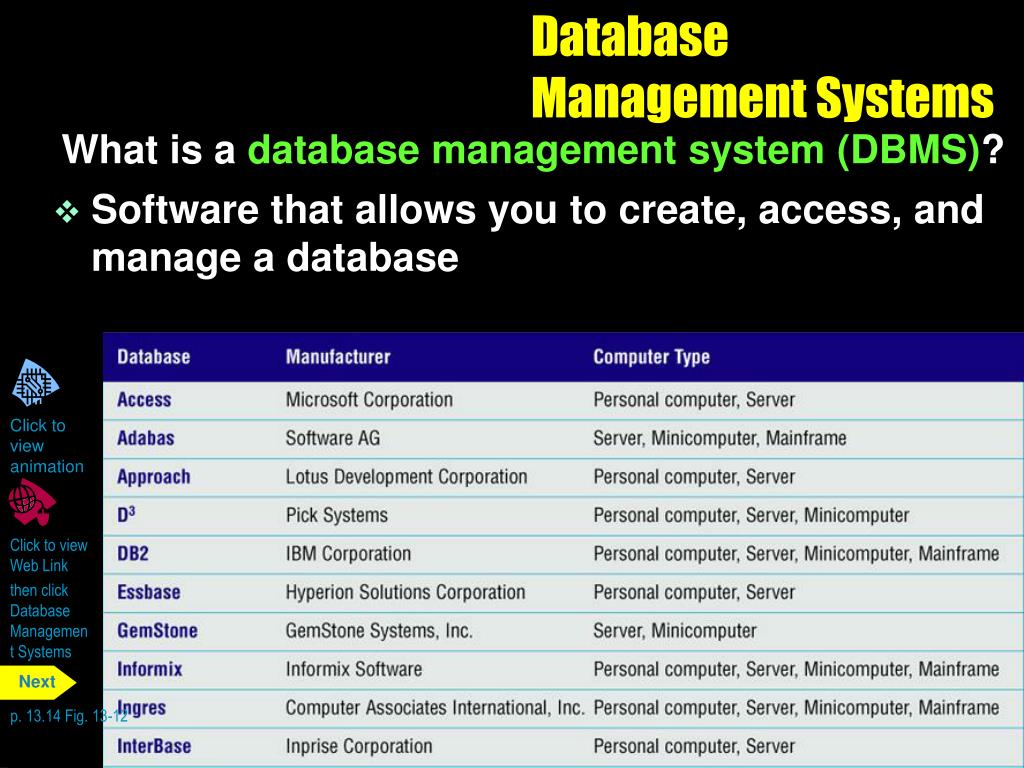This screenshot has width=1024, height=768.
Task: Click 'Software AG' manufacturer cell
Action: 332,438
